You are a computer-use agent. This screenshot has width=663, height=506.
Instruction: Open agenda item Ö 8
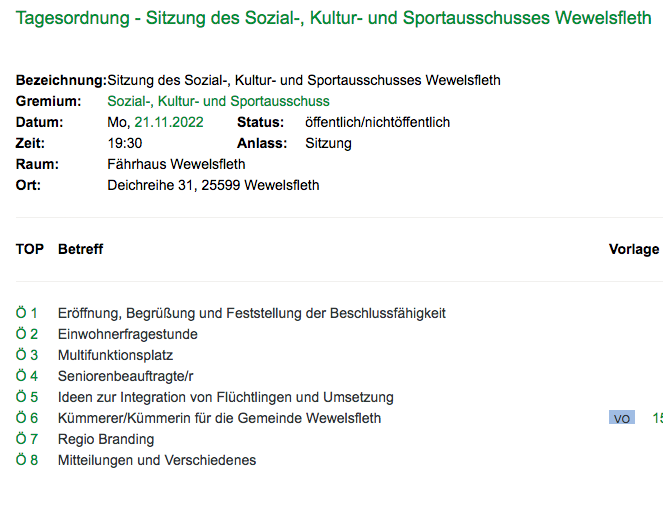(x=27, y=460)
